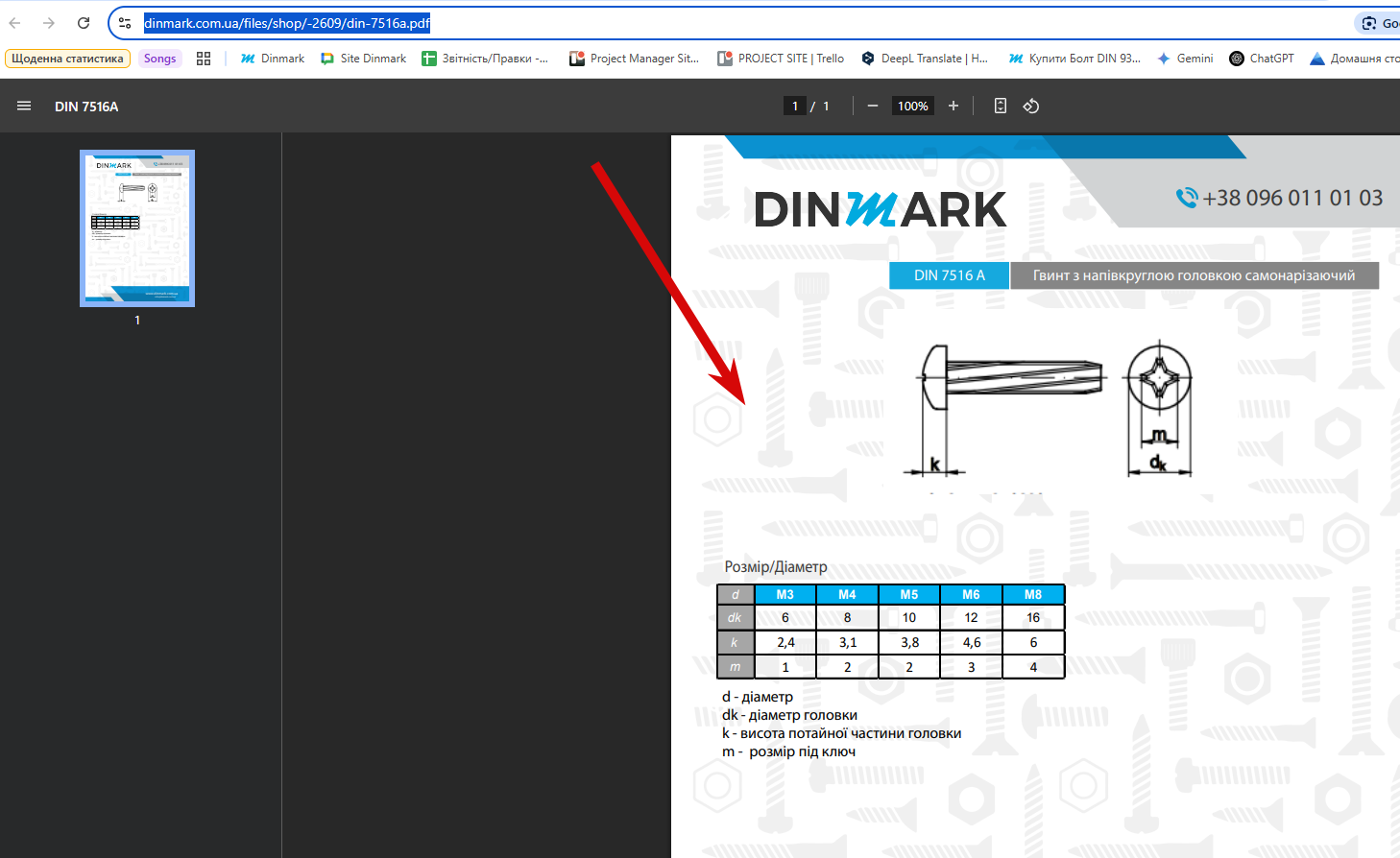
Task: Click the DIN 7516A document title
Action: (x=86, y=107)
